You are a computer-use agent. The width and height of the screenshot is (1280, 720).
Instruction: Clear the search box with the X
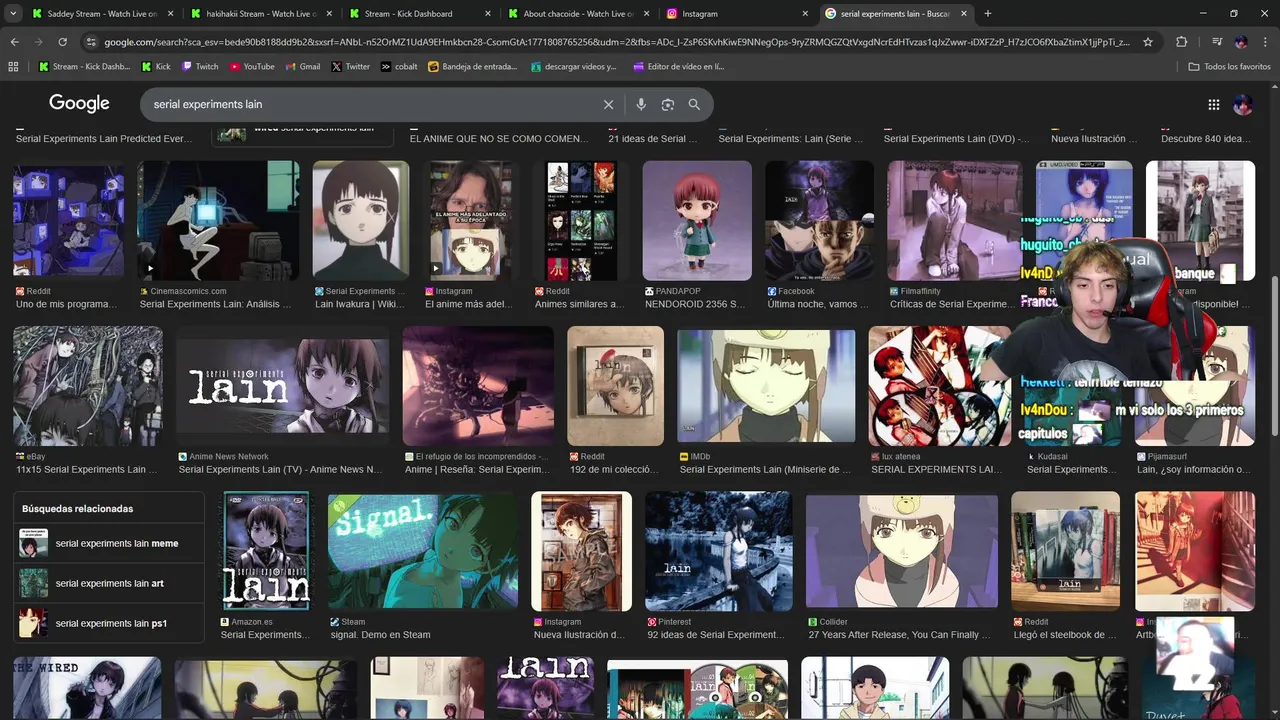coord(608,104)
